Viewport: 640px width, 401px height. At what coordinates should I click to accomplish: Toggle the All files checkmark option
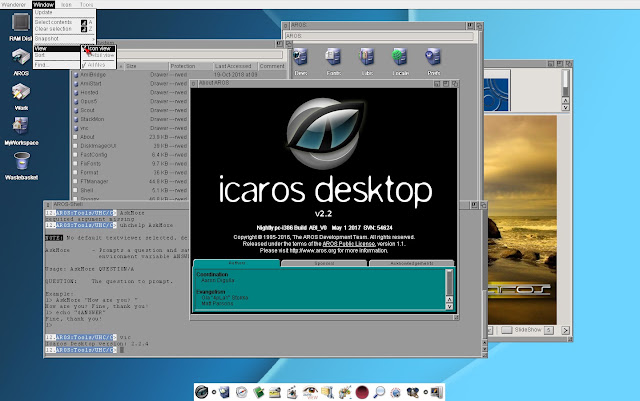98,65
